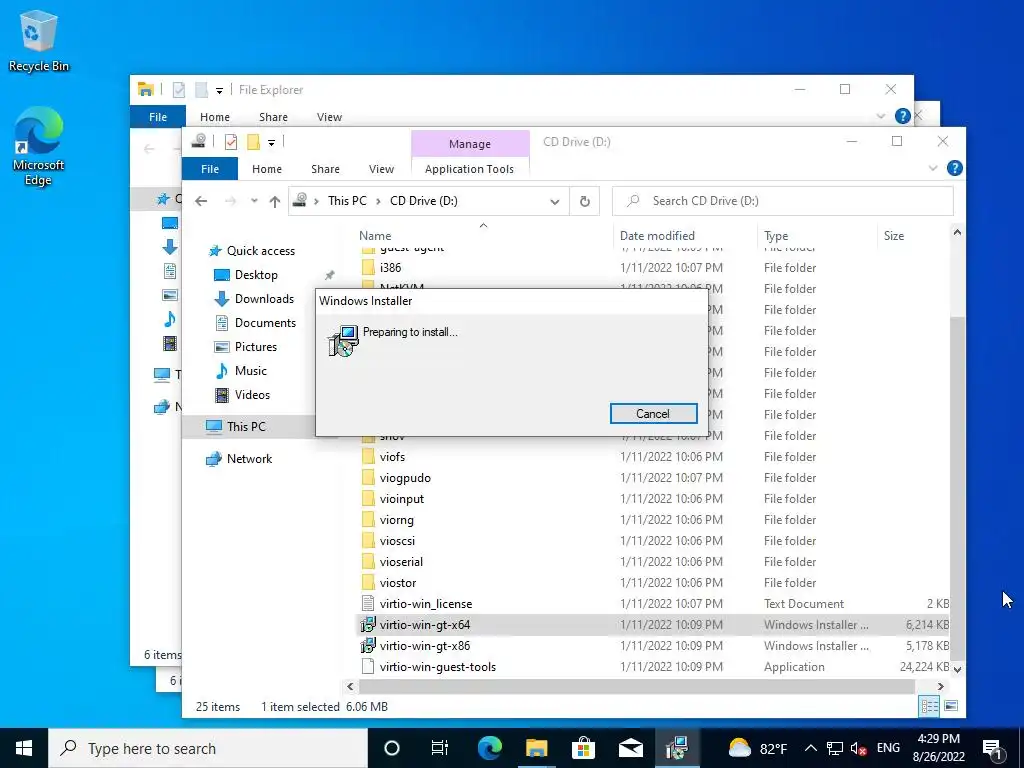Screen dimensions: 1024x768
Task: Expand the address bar history dropdown
Action: tap(554, 201)
